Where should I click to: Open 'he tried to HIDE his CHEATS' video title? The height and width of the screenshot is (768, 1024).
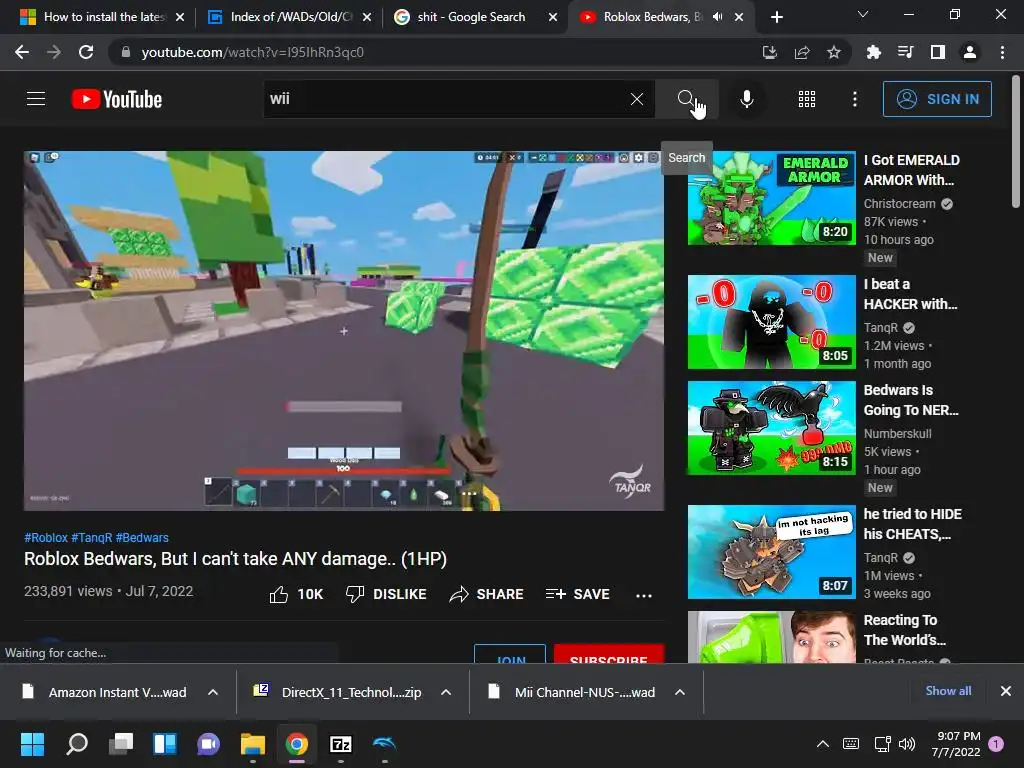(x=912, y=524)
